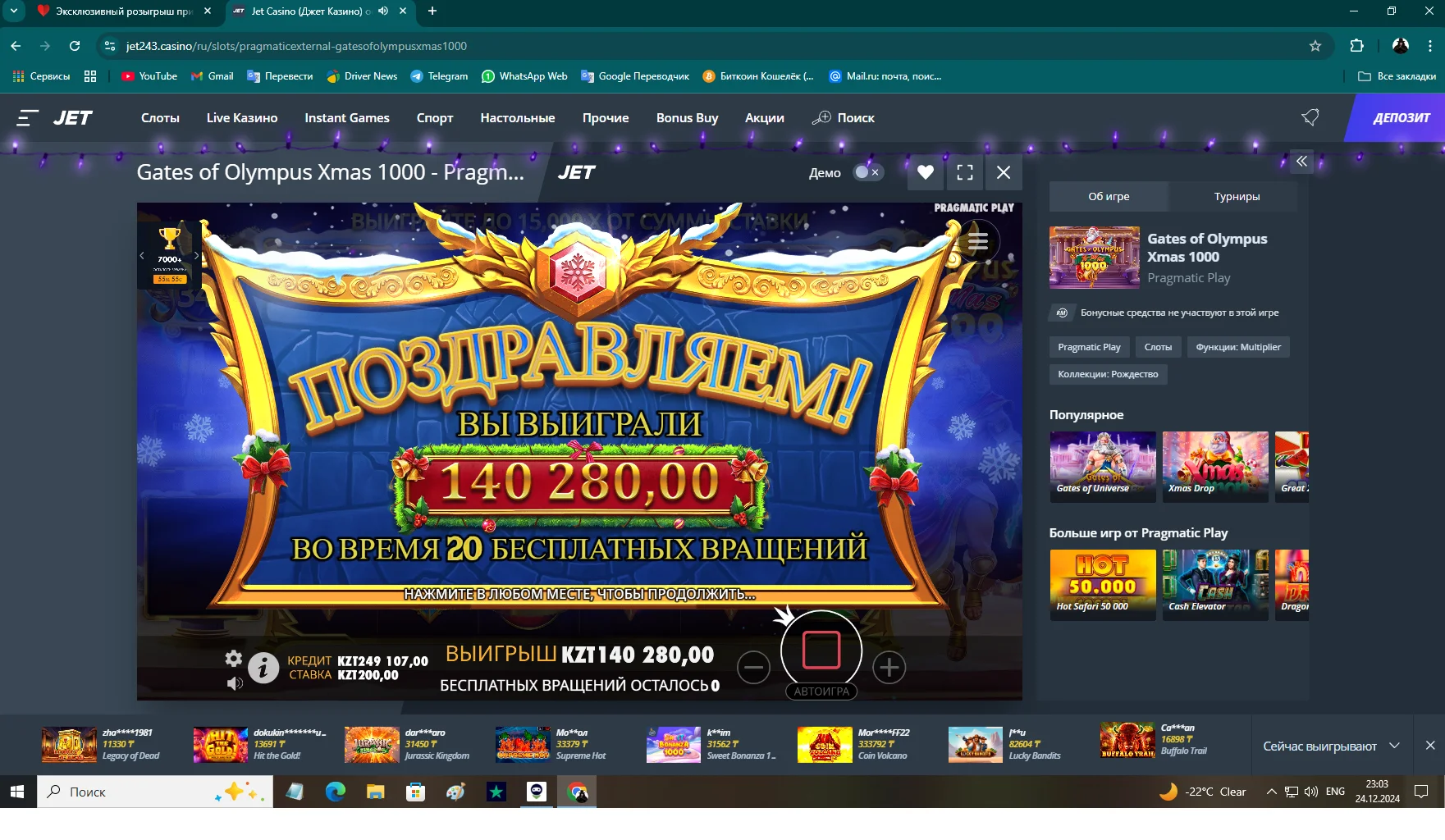
Task: Open the Autoplay (АВТОИГРА) option
Action: (x=821, y=692)
